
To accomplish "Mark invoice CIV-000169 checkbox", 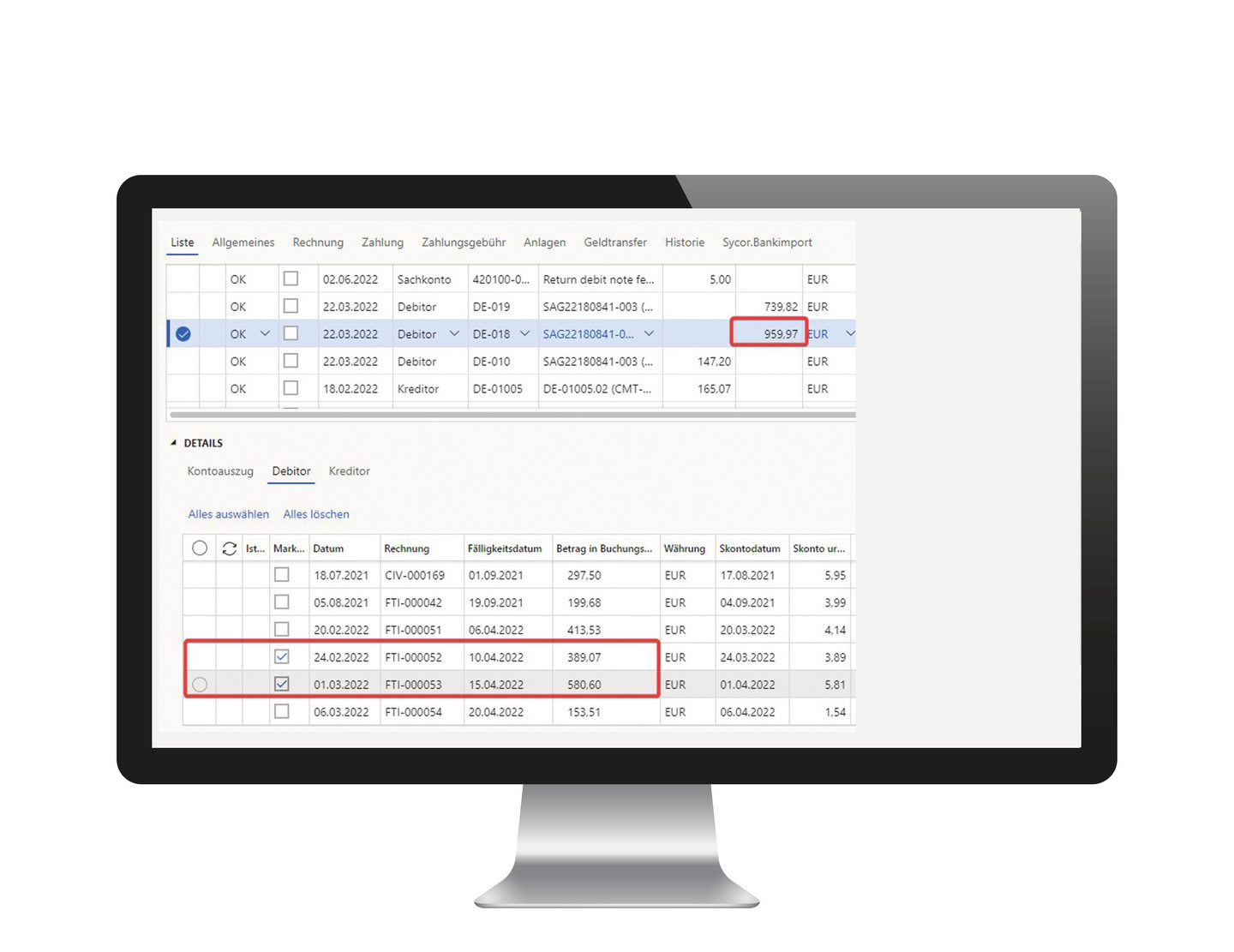I will (x=281, y=575).
